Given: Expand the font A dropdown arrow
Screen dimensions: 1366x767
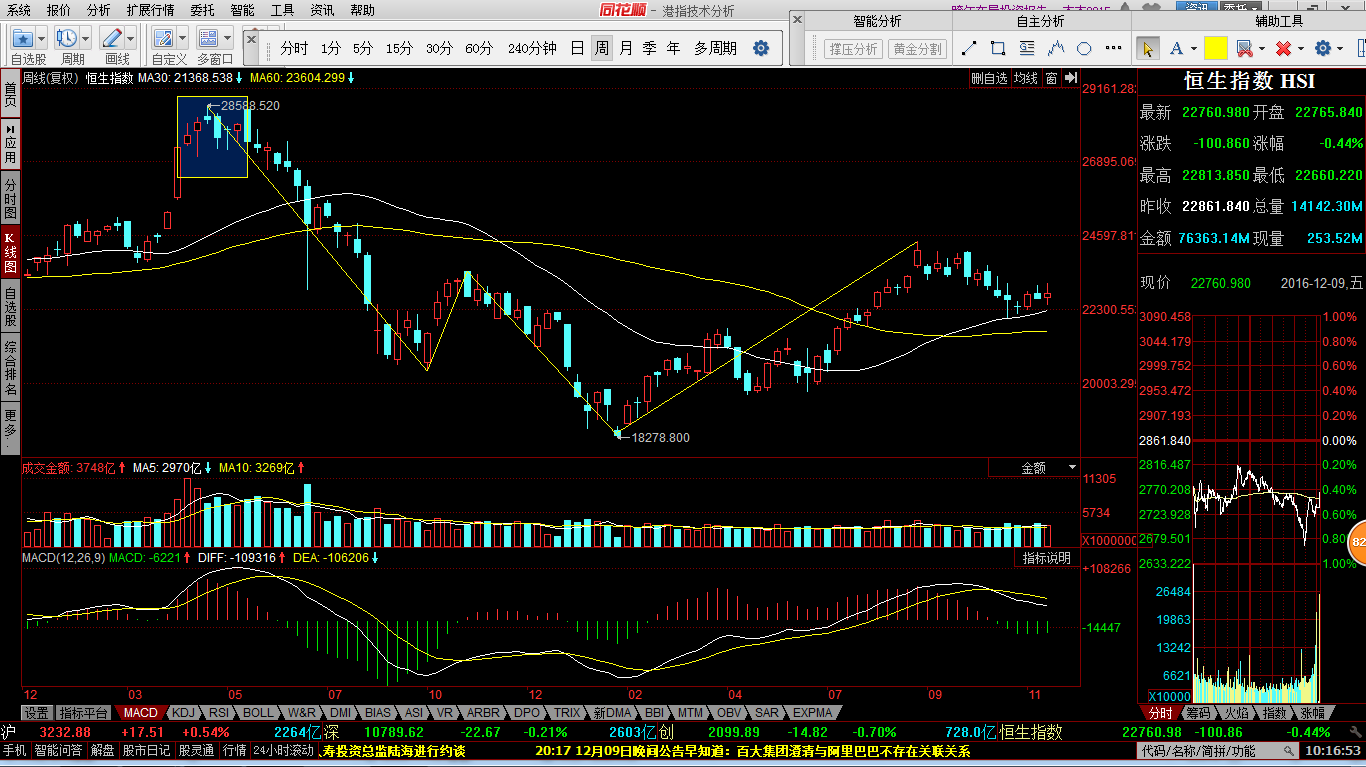Looking at the screenshot, I should [1194, 48].
